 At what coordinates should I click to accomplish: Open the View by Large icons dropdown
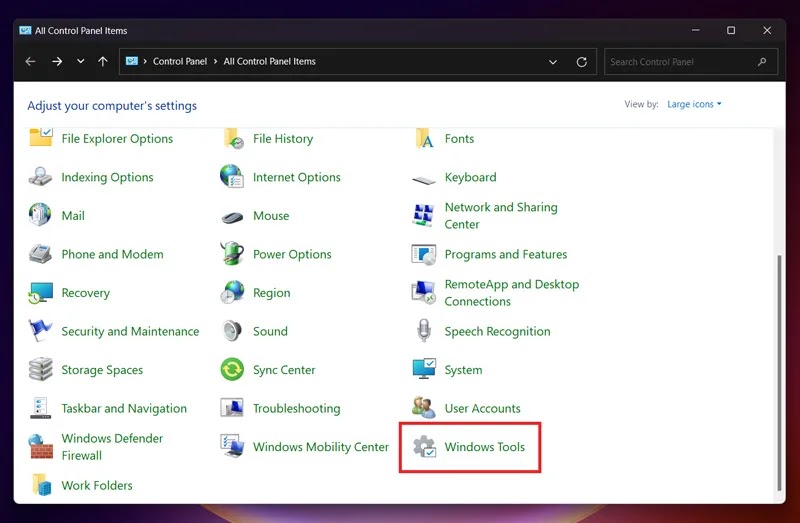pos(694,104)
